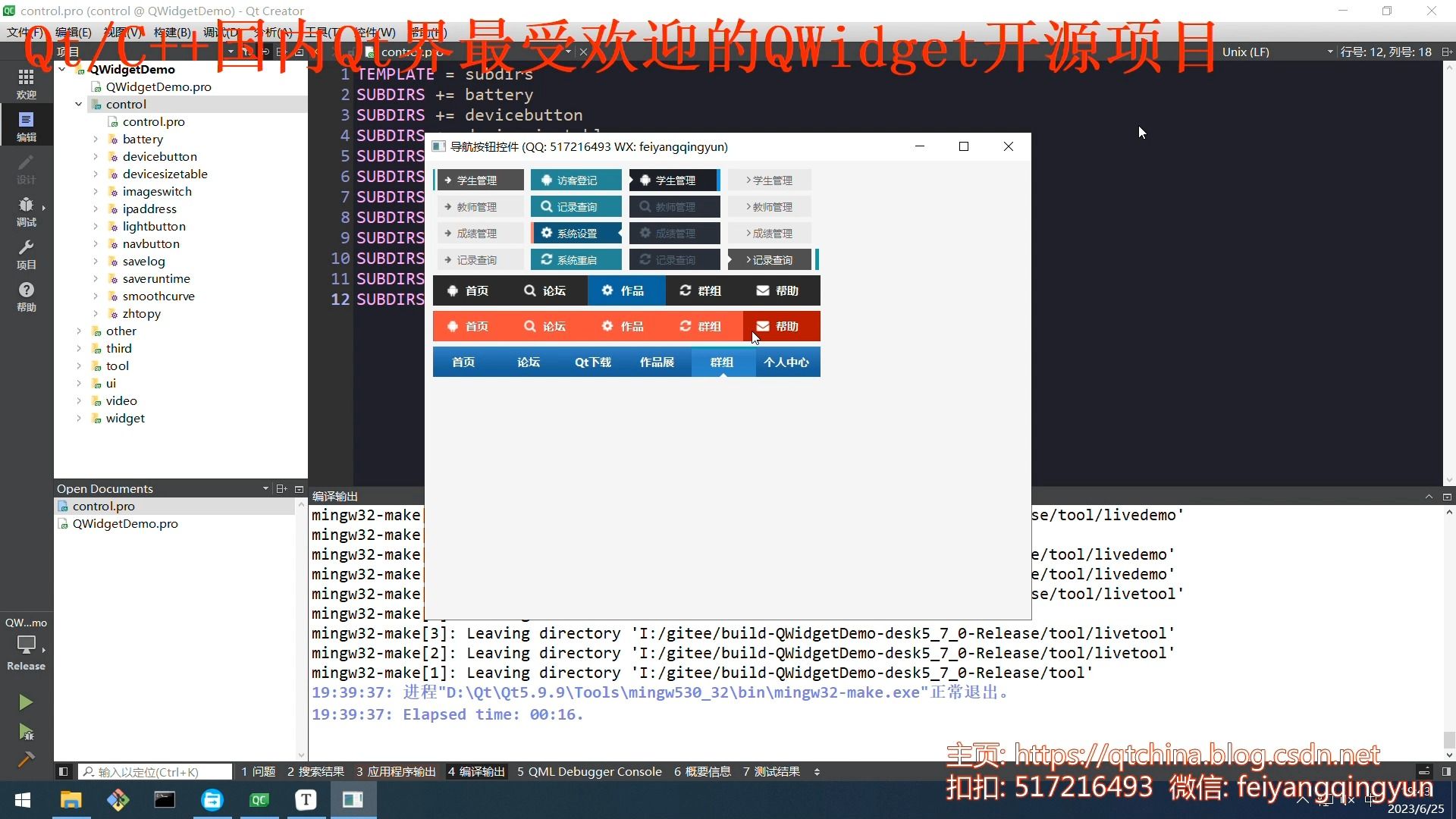Viewport: 1456px width, 819px height.
Task: Open the Help (帮助) mode
Action: coord(26,297)
